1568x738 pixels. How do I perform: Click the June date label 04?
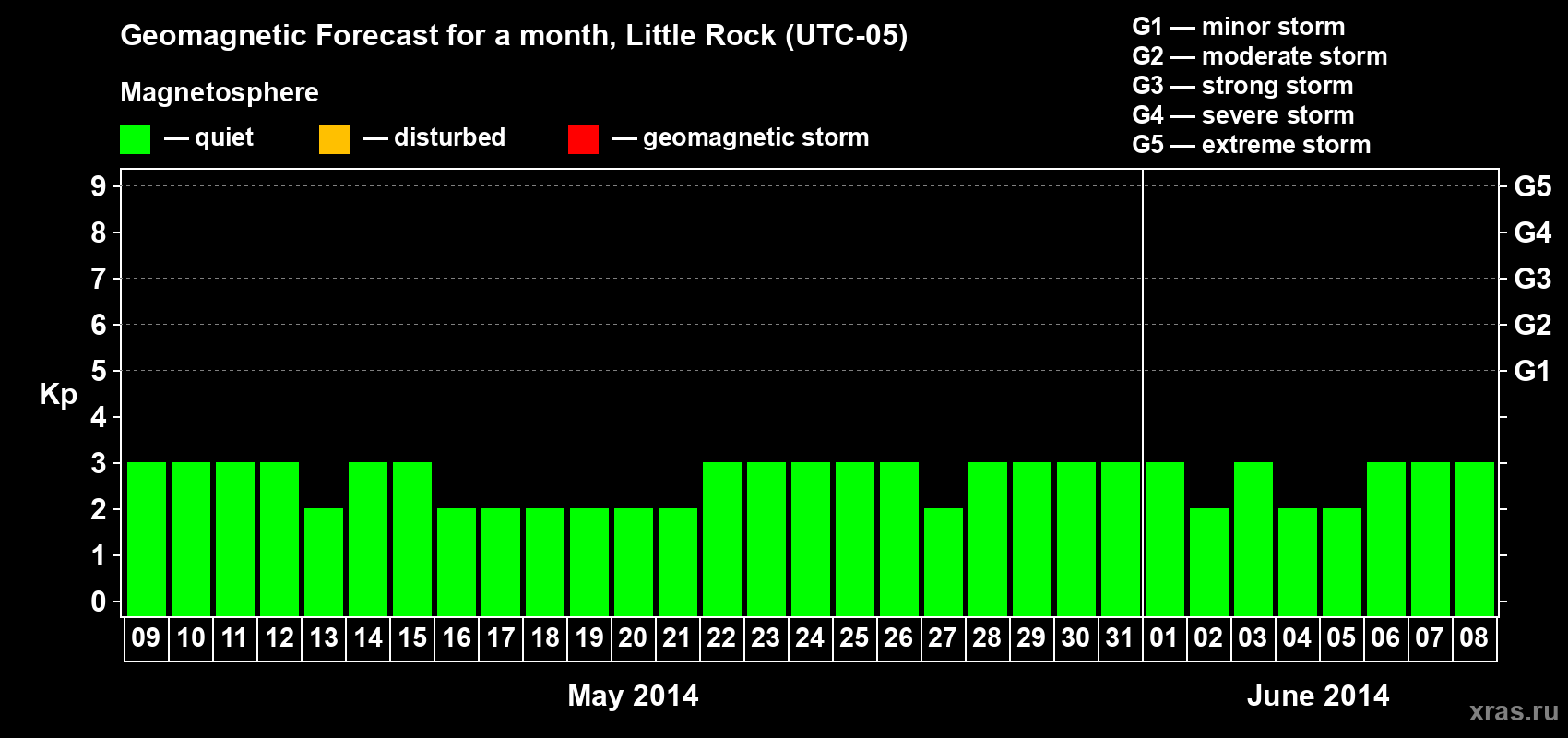click(x=1297, y=638)
